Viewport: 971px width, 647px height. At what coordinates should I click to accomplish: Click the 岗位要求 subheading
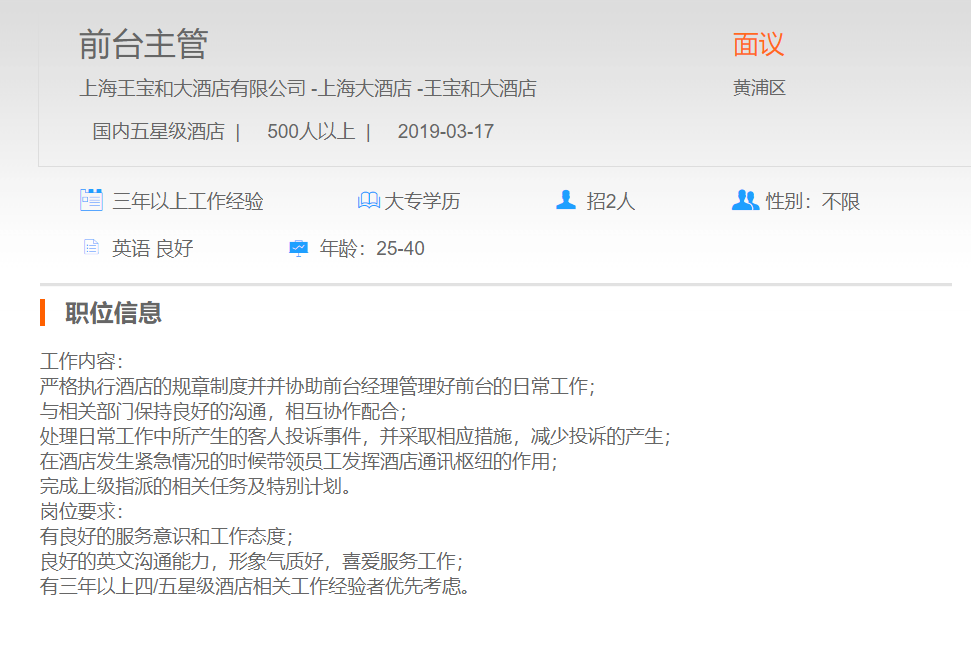coord(80,511)
